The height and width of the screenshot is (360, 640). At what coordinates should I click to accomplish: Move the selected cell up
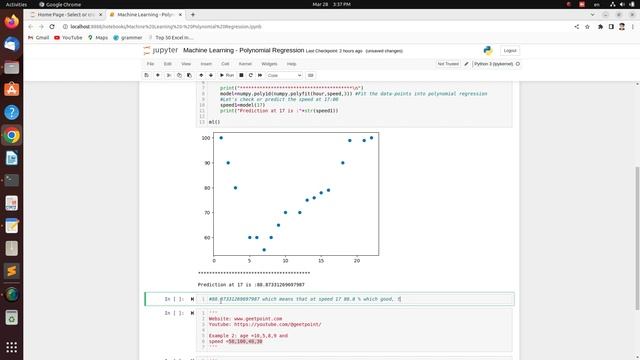point(201,76)
